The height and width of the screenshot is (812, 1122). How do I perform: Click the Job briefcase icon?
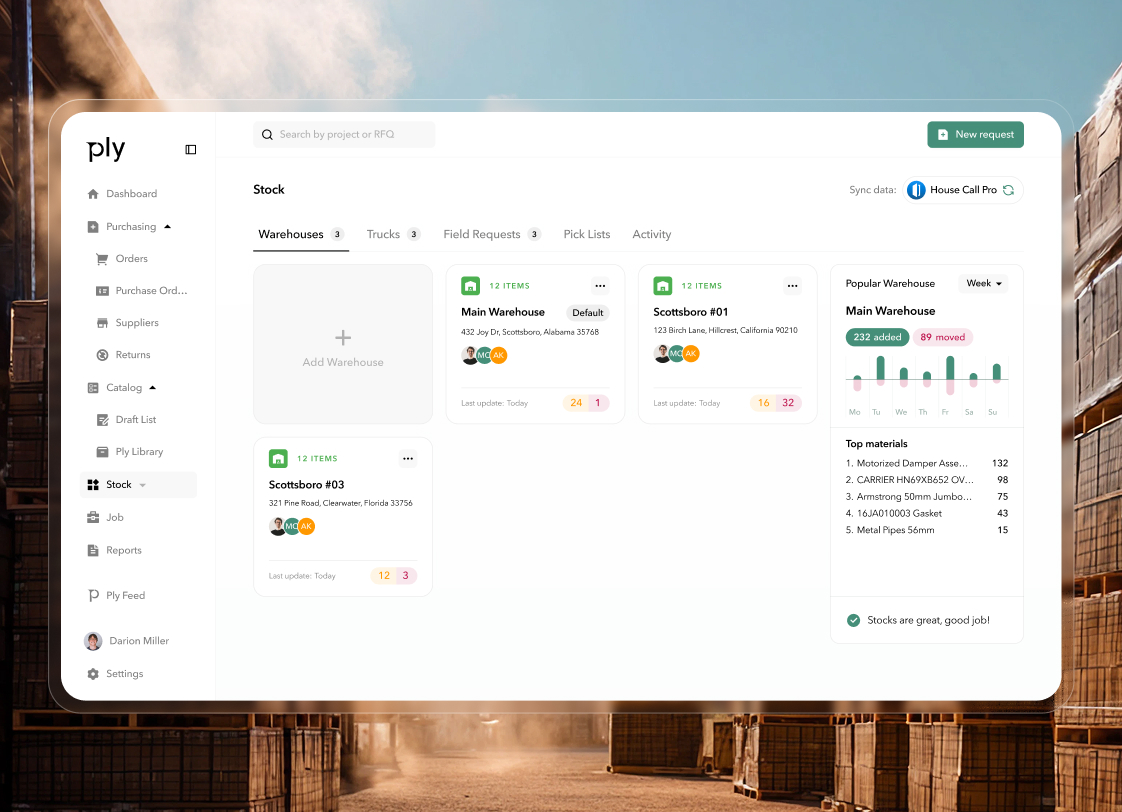pyautogui.click(x=93, y=517)
